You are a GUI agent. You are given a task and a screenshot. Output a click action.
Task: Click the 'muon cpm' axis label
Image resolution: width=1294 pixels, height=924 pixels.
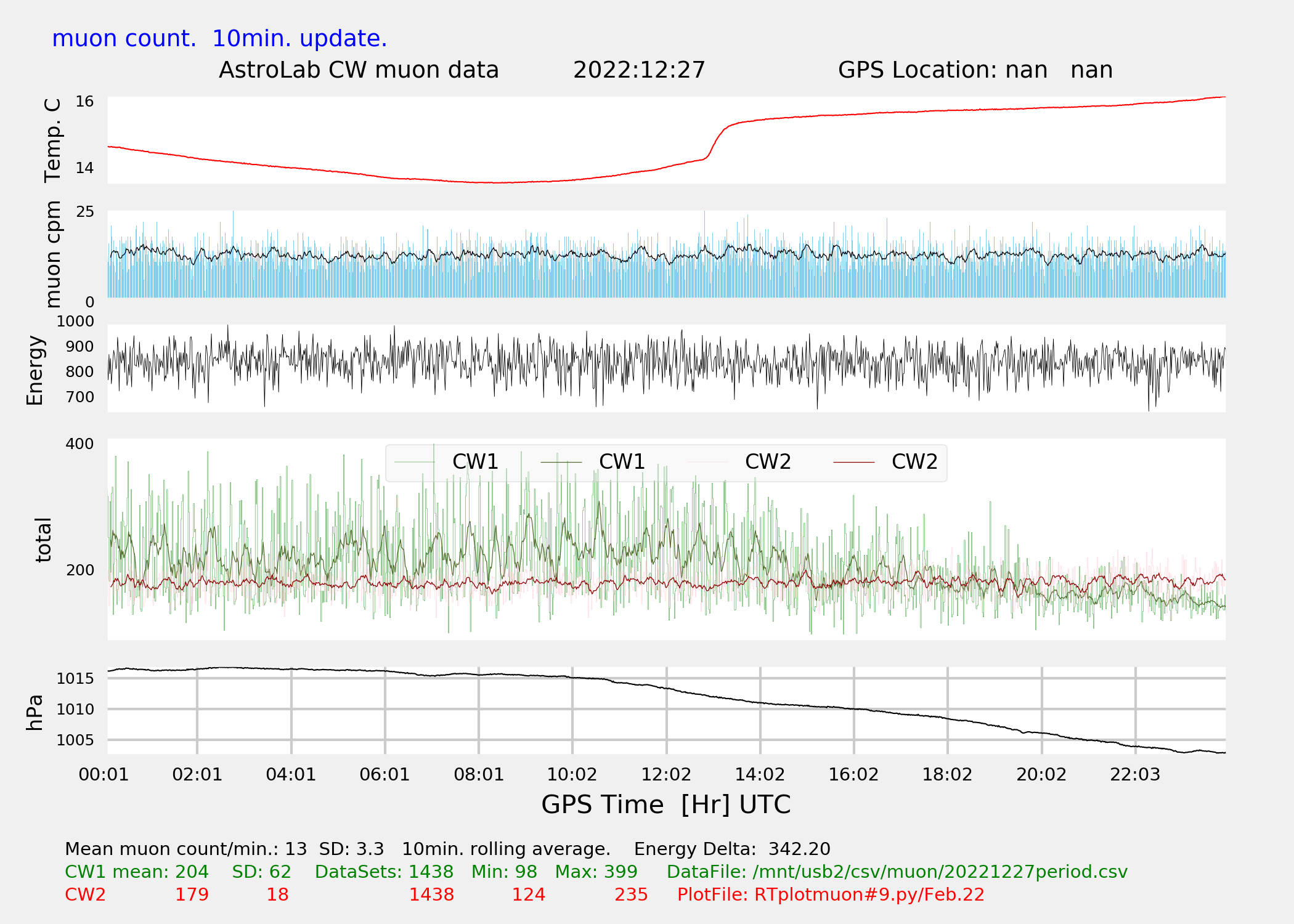pyautogui.click(x=53, y=254)
